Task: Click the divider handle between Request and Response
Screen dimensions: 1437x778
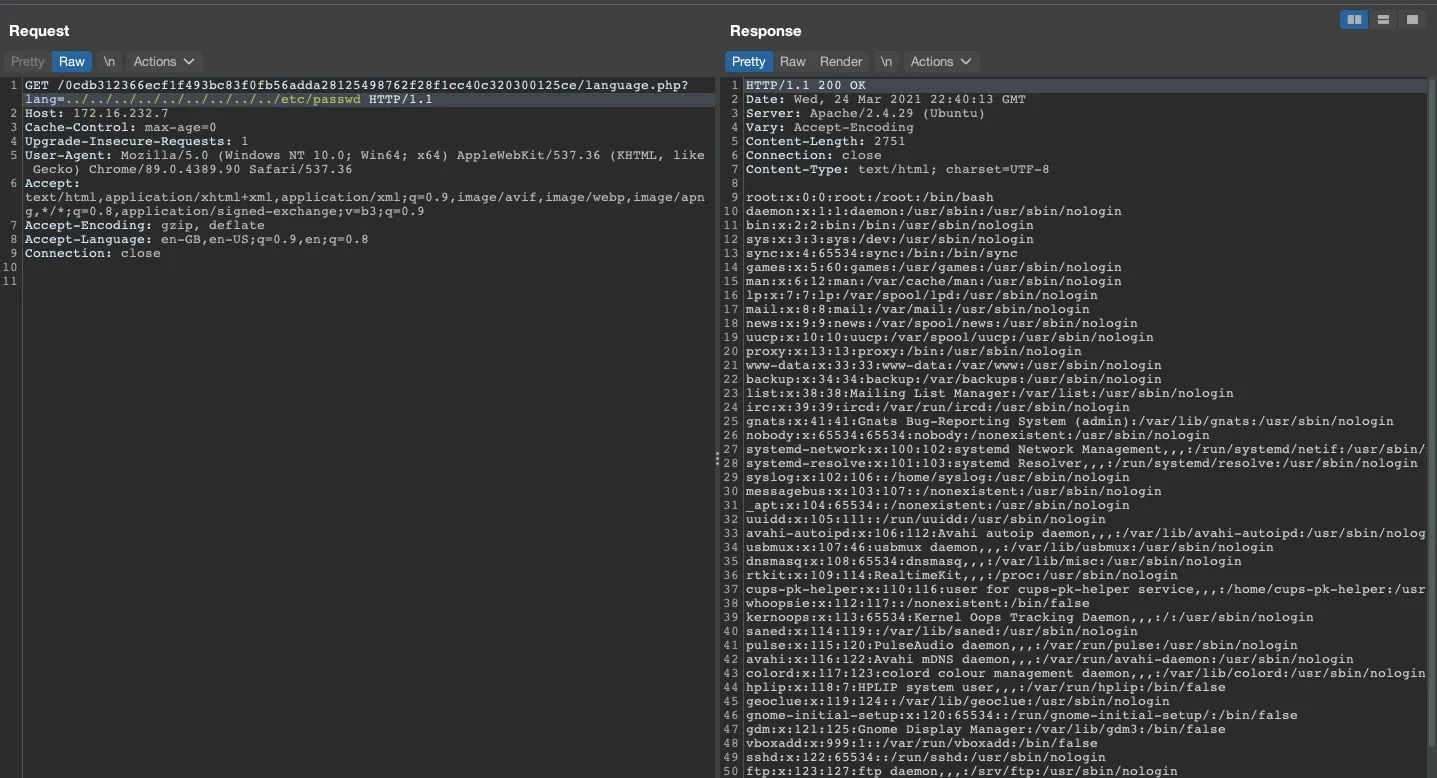Action: click(717, 458)
